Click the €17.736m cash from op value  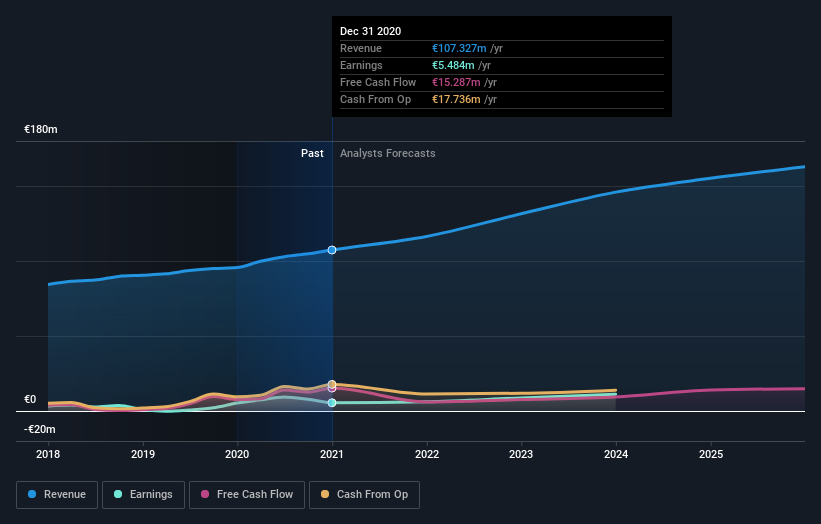pyautogui.click(x=456, y=99)
